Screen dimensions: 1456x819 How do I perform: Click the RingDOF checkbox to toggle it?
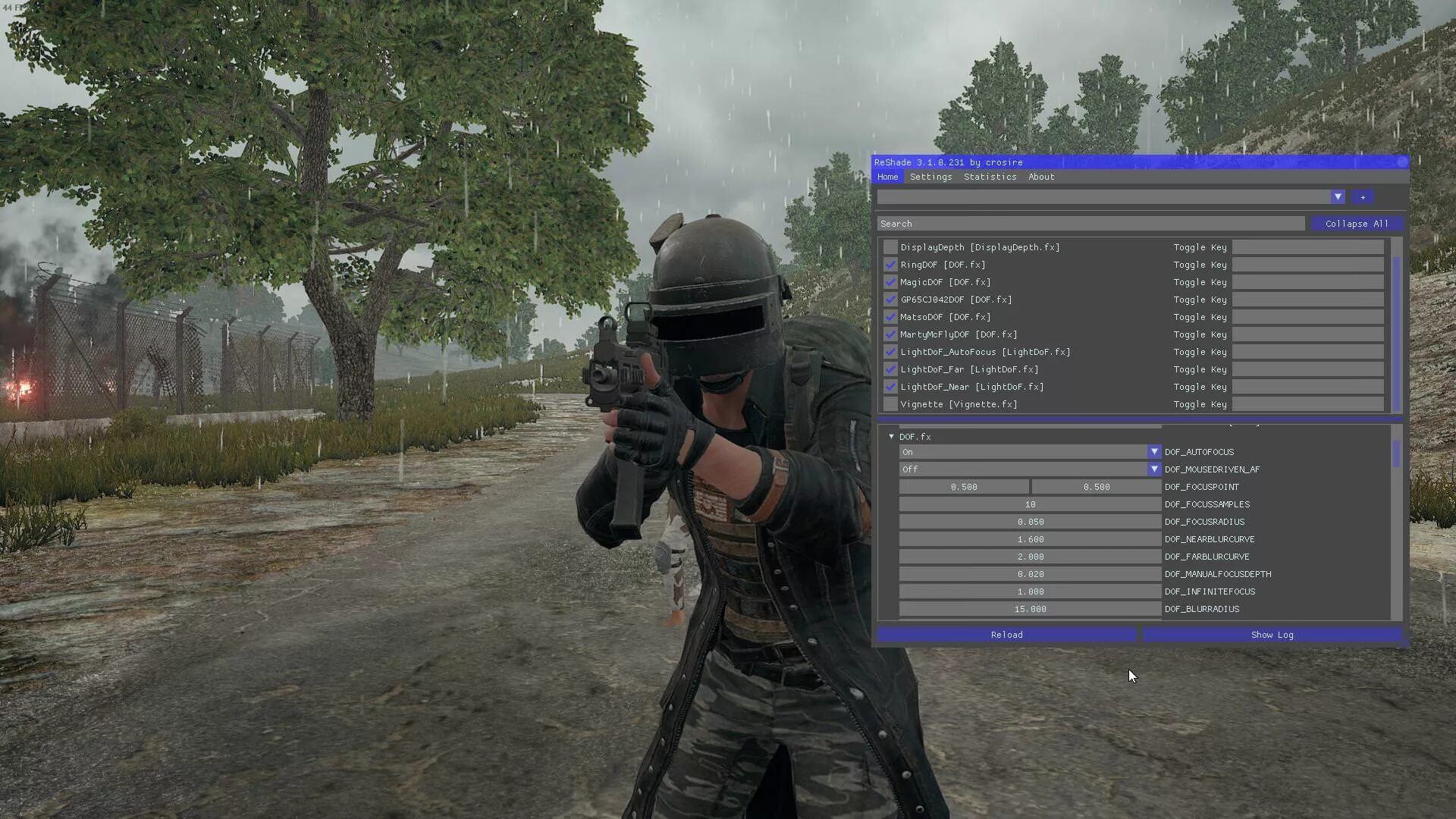tap(889, 264)
